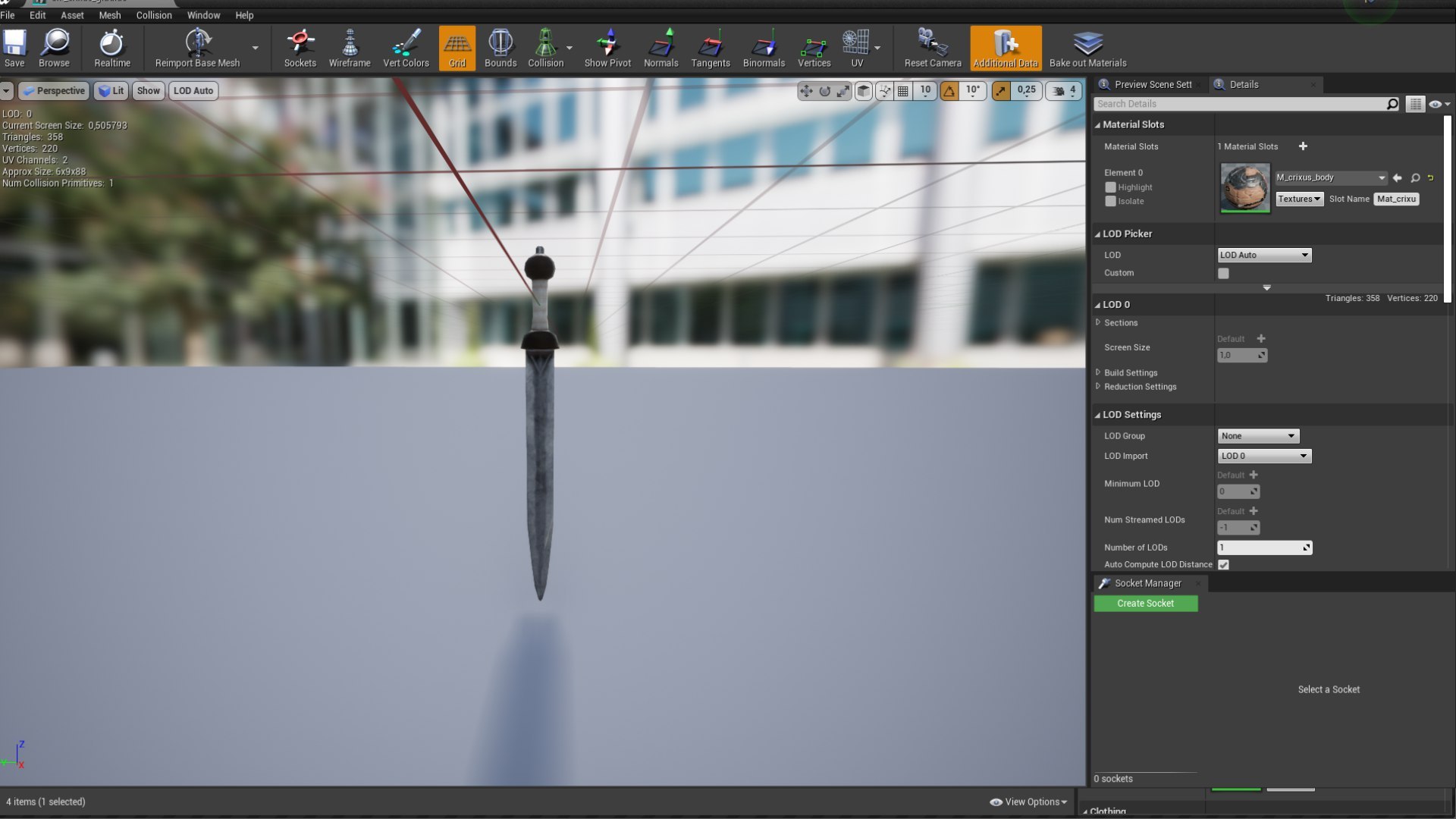Screen dimensions: 1456x819
Task: Open the File menu
Action: point(8,15)
